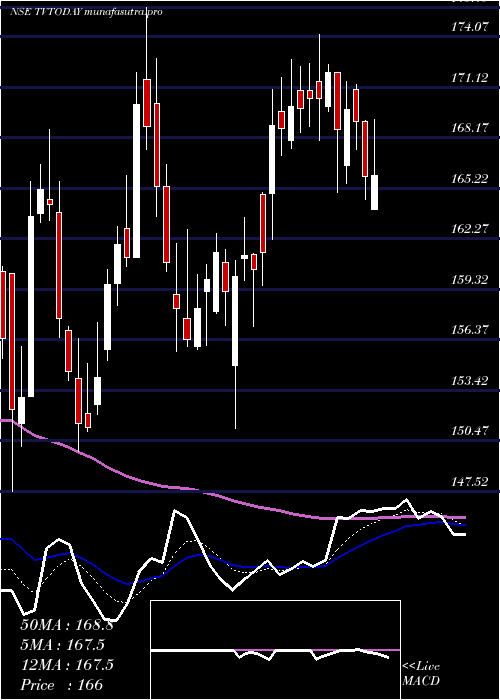Select the 174.07 price axis label

coord(469,27)
